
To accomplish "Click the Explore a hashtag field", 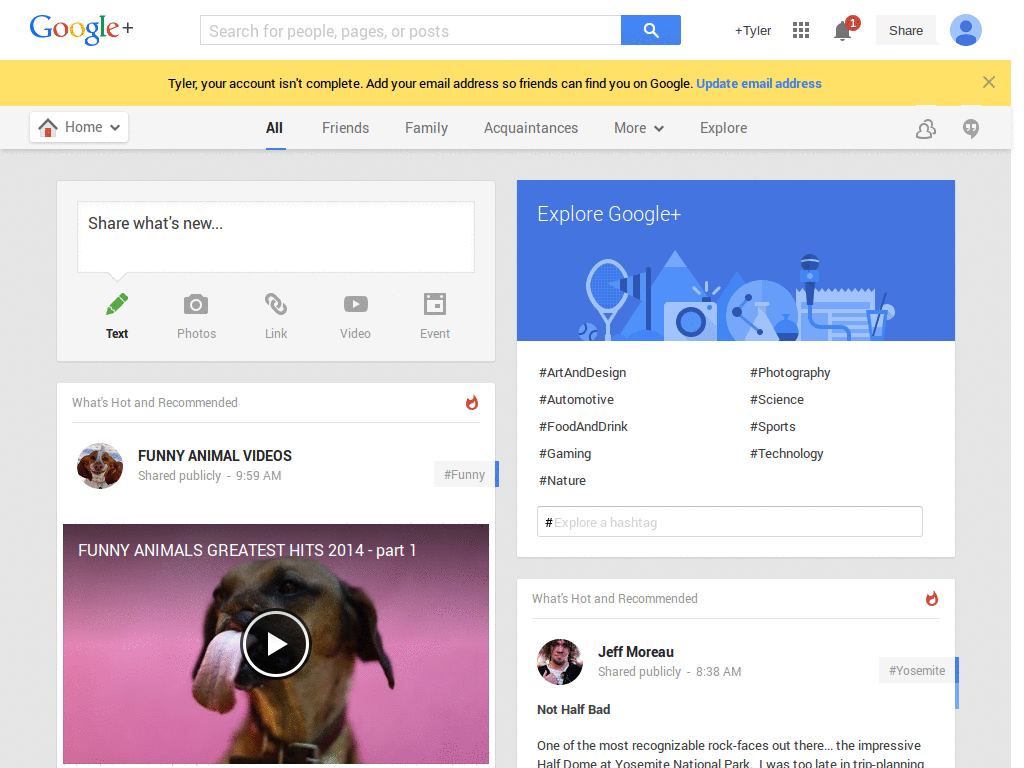I will coord(729,522).
